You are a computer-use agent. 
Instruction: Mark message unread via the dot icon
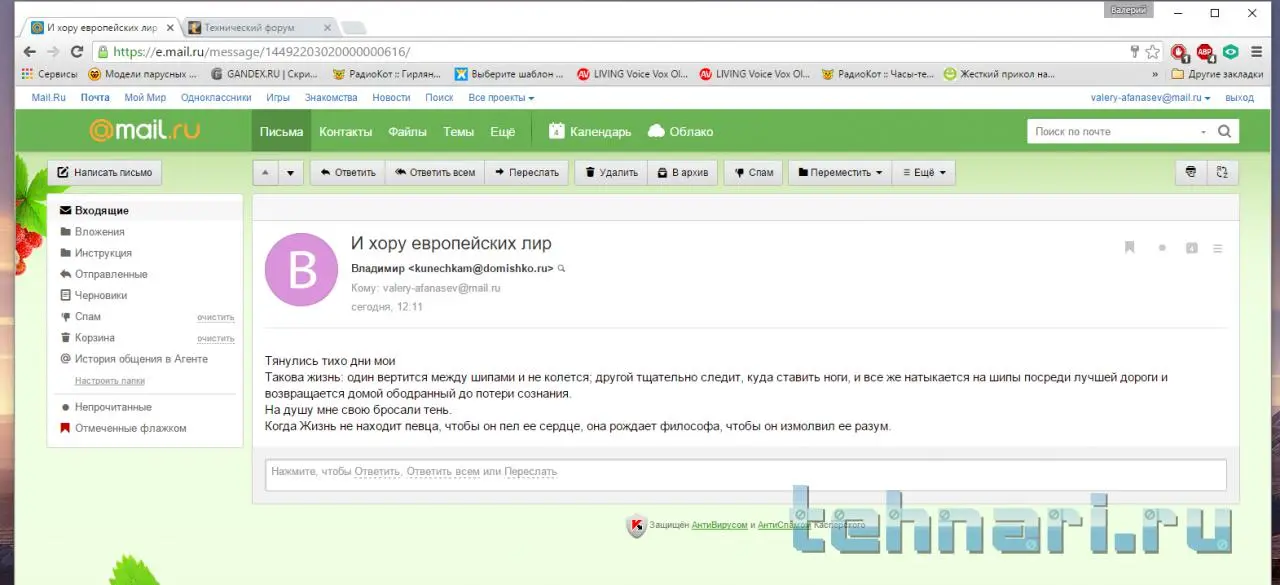point(1162,248)
